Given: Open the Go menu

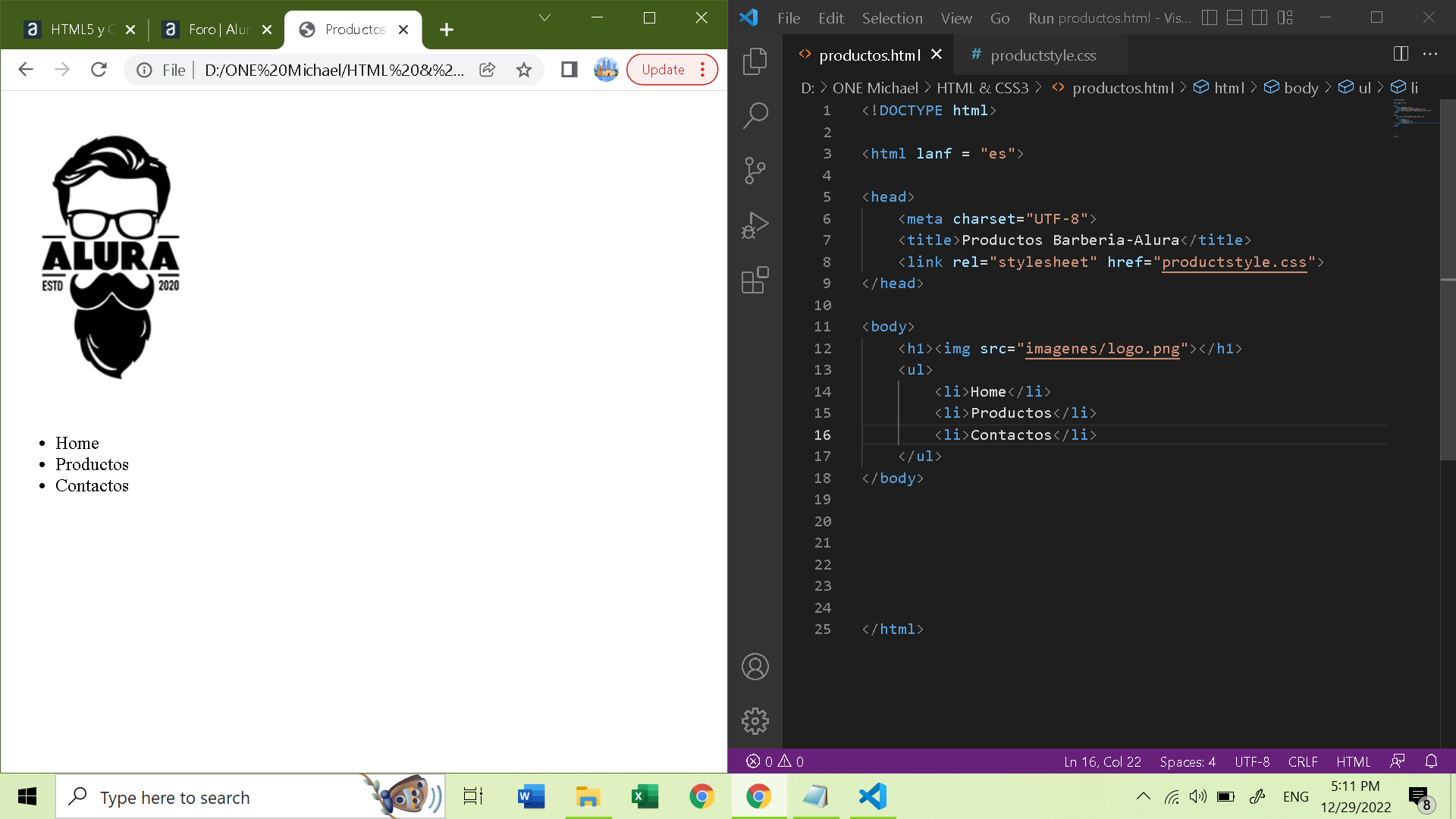Looking at the screenshot, I should (x=999, y=18).
